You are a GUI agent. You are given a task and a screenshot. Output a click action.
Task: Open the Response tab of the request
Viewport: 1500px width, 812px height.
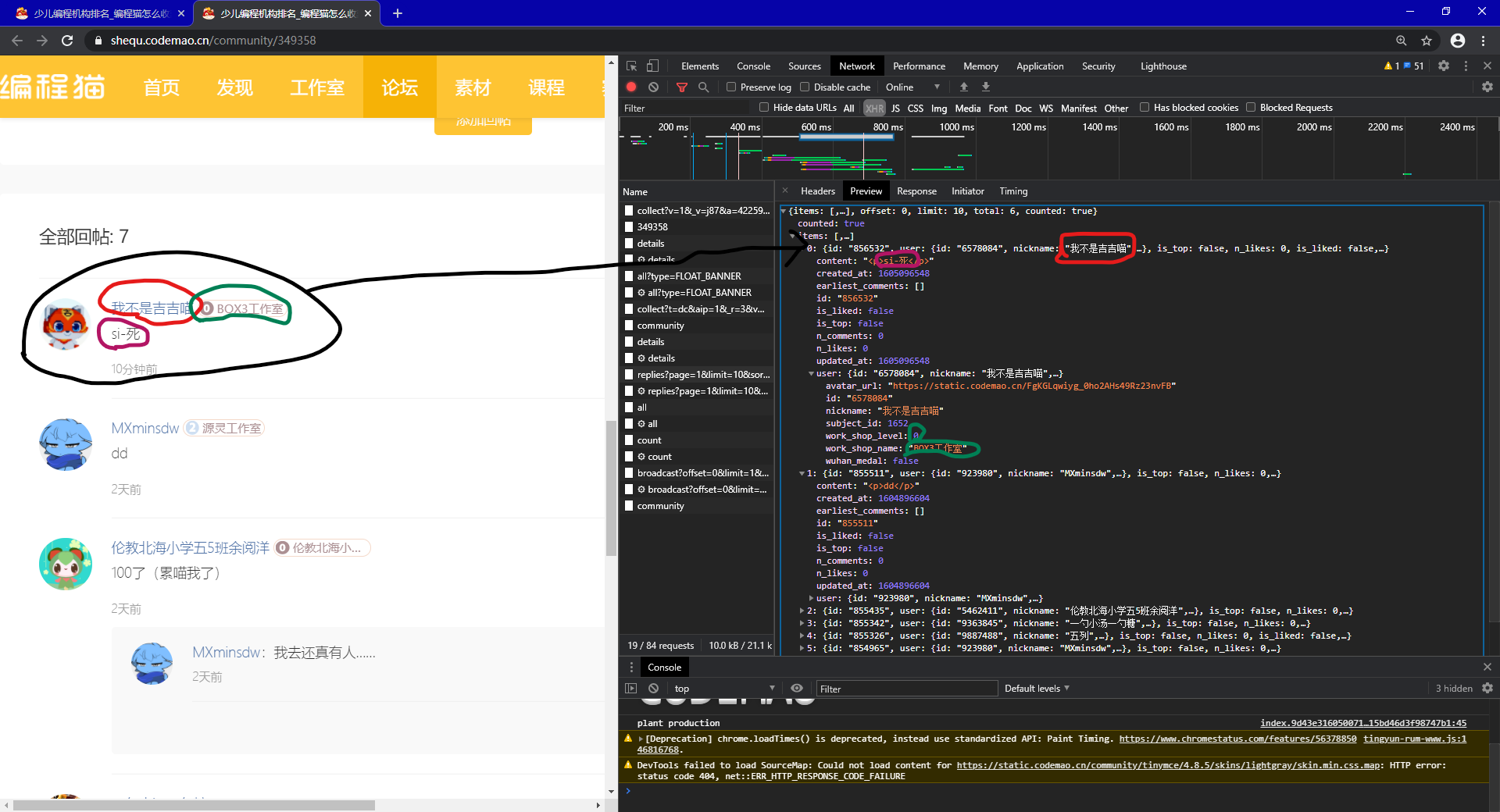pyautogui.click(x=916, y=191)
